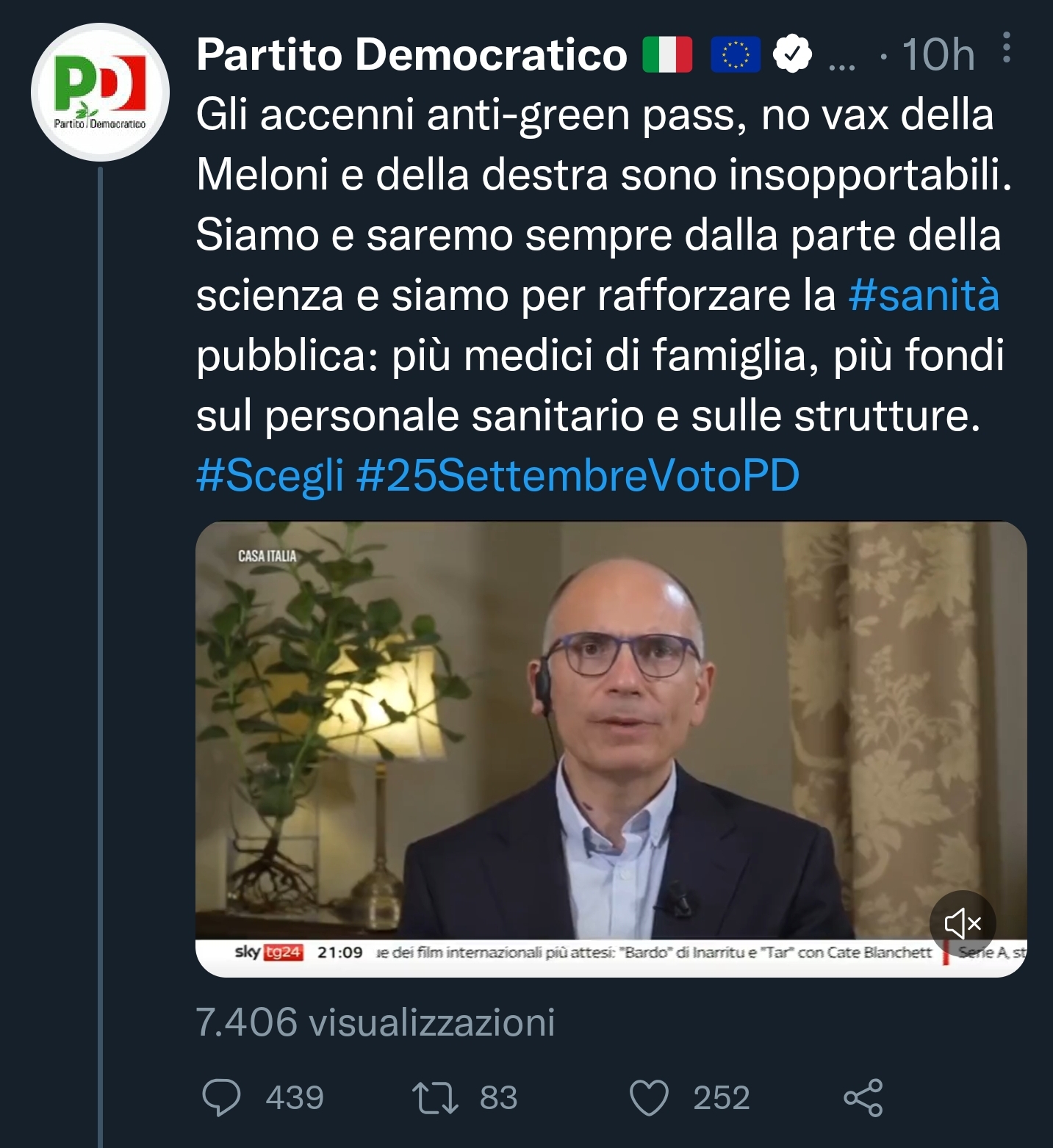Image resolution: width=1053 pixels, height=1148 pixels.
Task: Click the 7.406 visualizzazioni view count
Action: 375,1022
